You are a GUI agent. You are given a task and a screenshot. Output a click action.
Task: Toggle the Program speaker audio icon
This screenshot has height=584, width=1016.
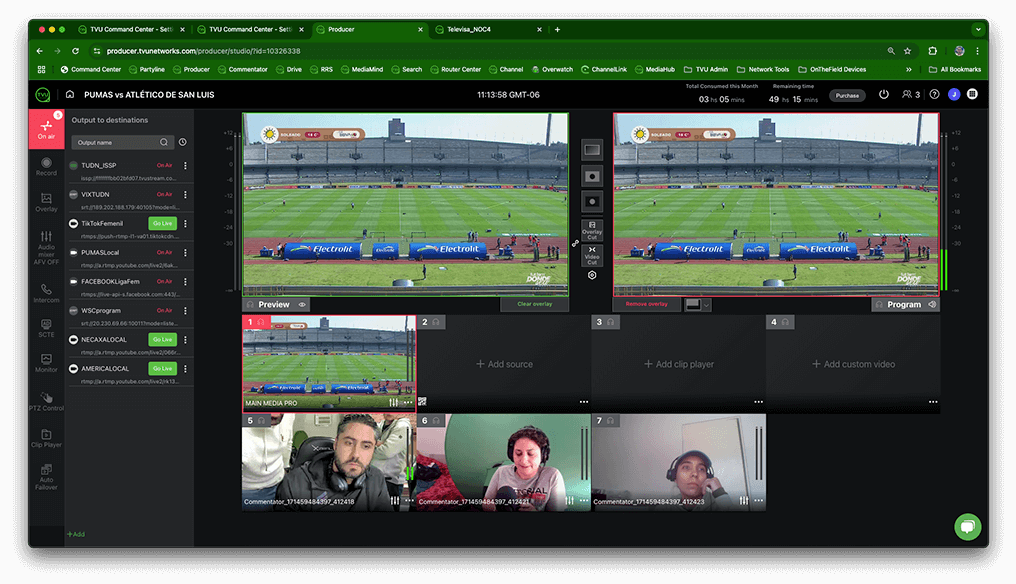932,305
